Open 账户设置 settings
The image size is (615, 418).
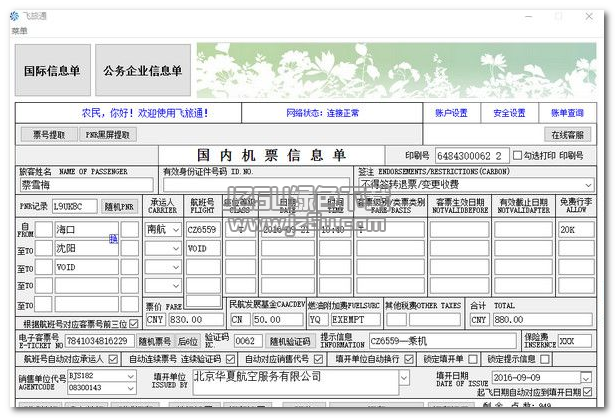(451, 113)
